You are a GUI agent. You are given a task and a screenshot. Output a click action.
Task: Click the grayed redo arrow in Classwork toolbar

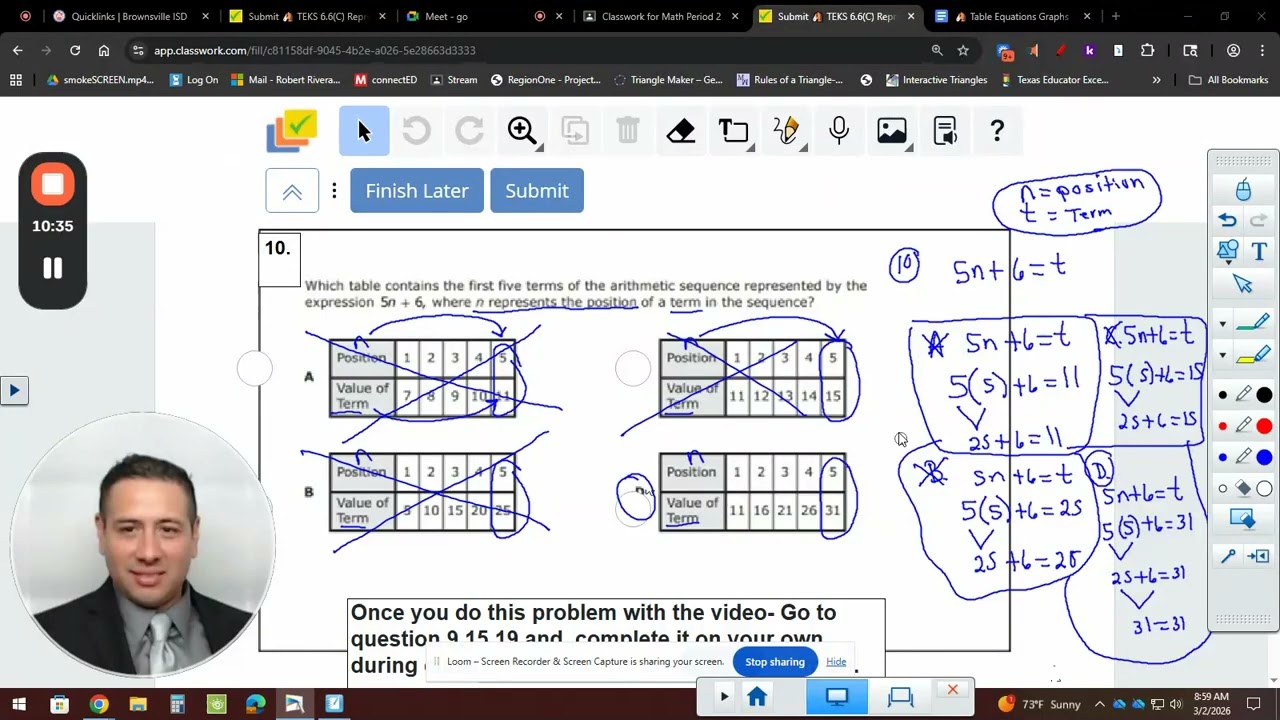tap(469, 131)
